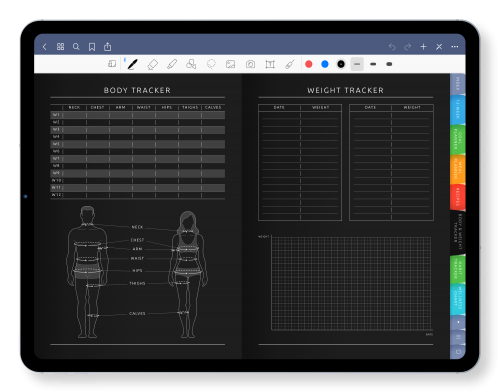500x392 pixels.
Task: Select the Highlighter tool
Action: 172,64
